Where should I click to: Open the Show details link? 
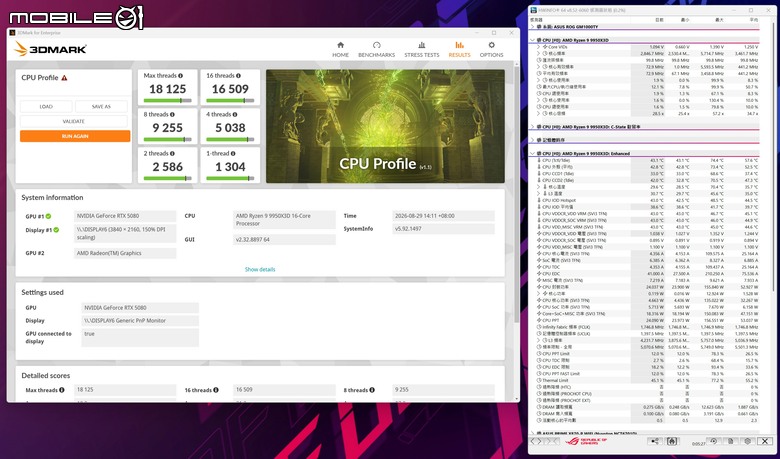[260, 270]
